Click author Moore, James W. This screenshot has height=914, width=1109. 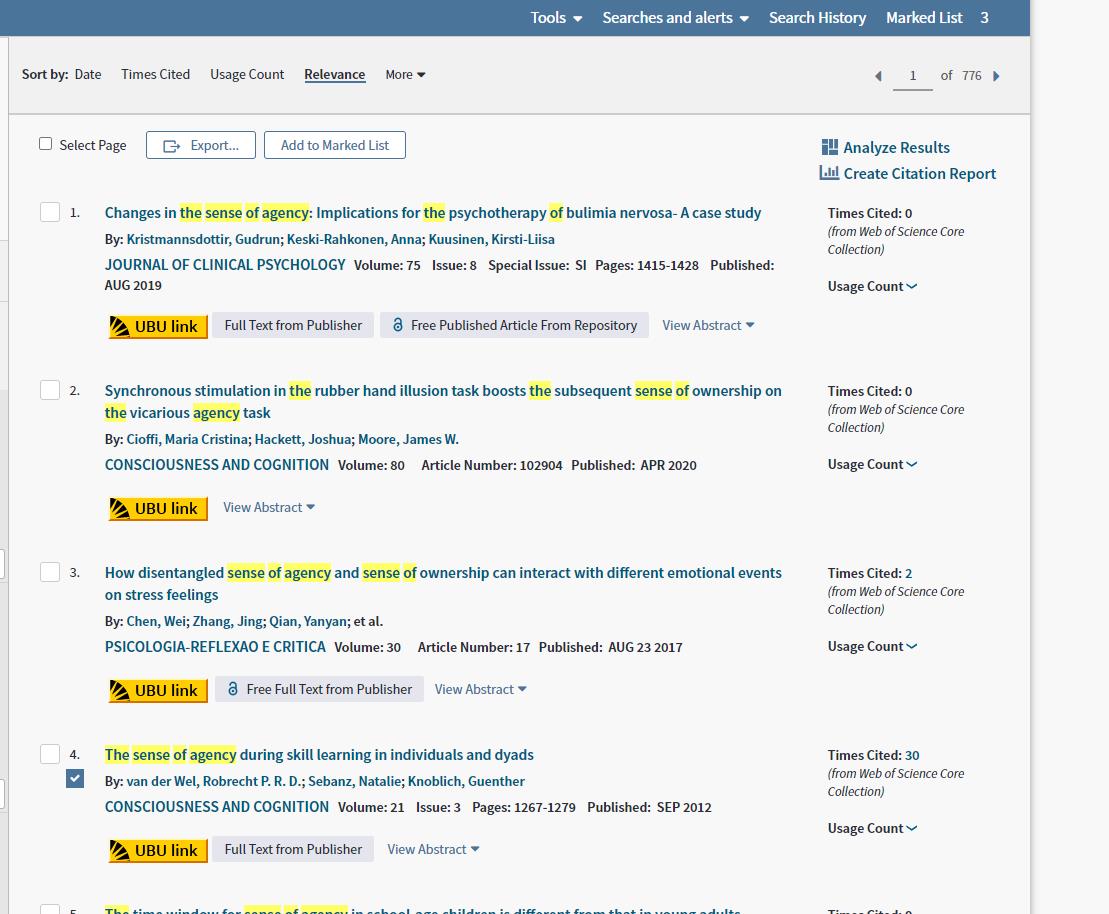click(x=408, y=439)
